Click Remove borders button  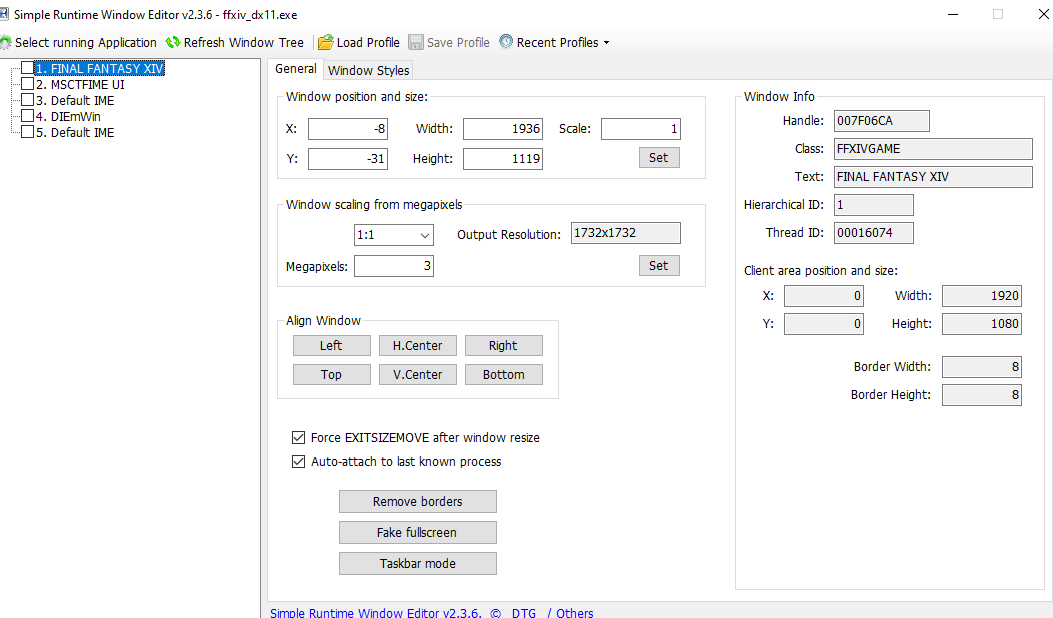(418, 501)
